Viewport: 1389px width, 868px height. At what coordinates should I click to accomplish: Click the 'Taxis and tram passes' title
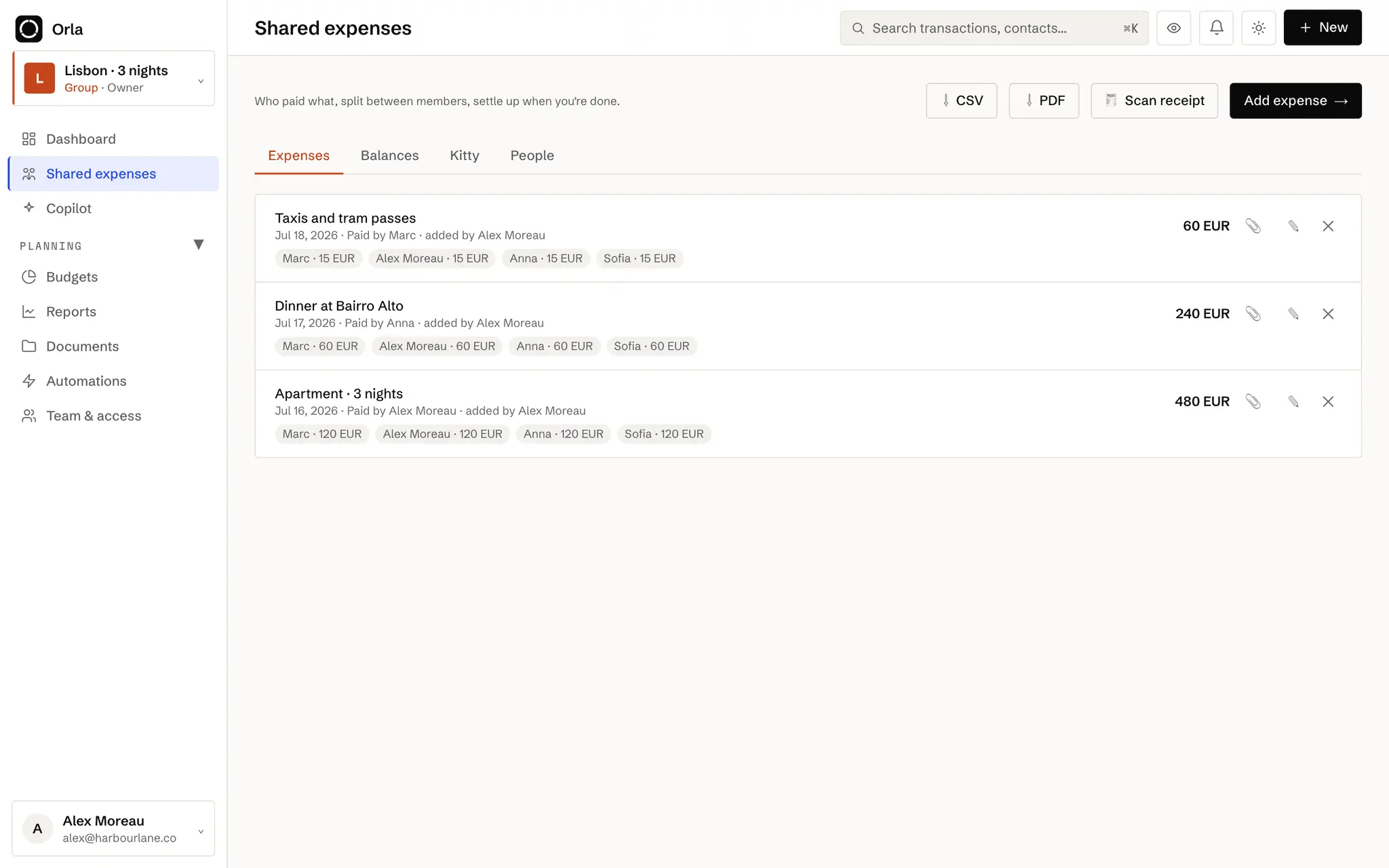click(x=345, y=218)
